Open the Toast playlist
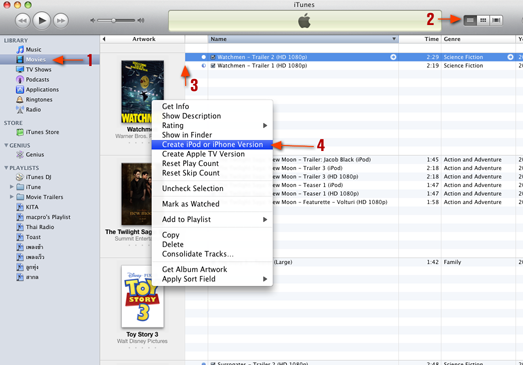The image size is (523, 365). (33, 237)
